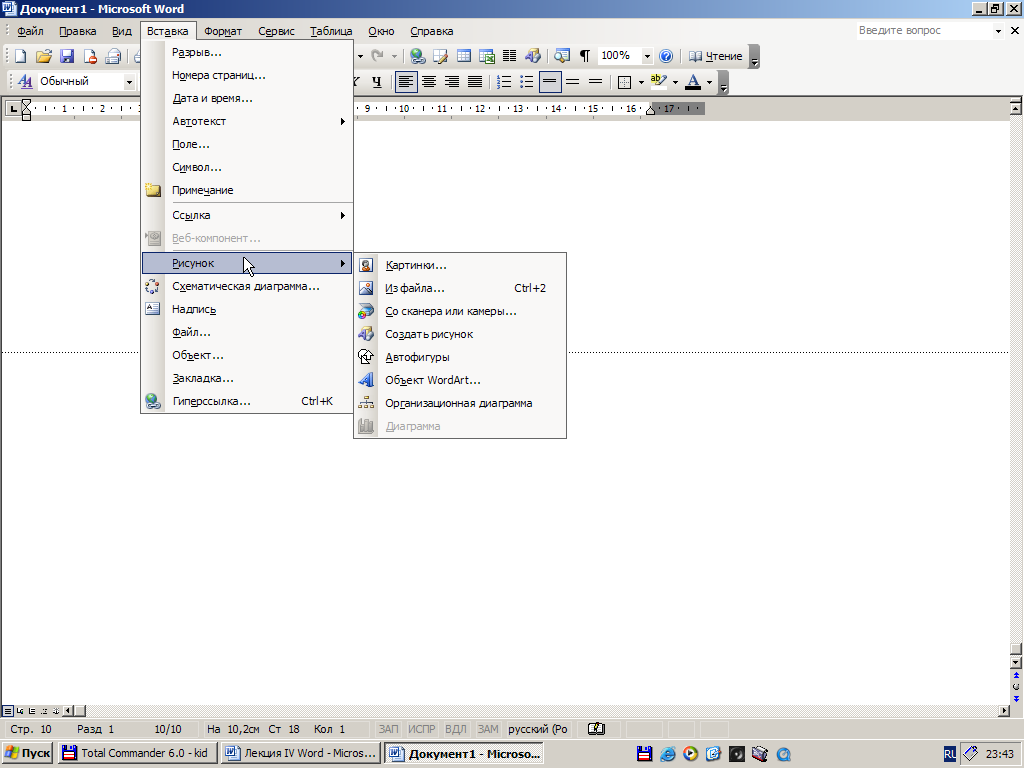Create a new blank document
Viewport: 1024px width, 768px height.
(20, 56)
